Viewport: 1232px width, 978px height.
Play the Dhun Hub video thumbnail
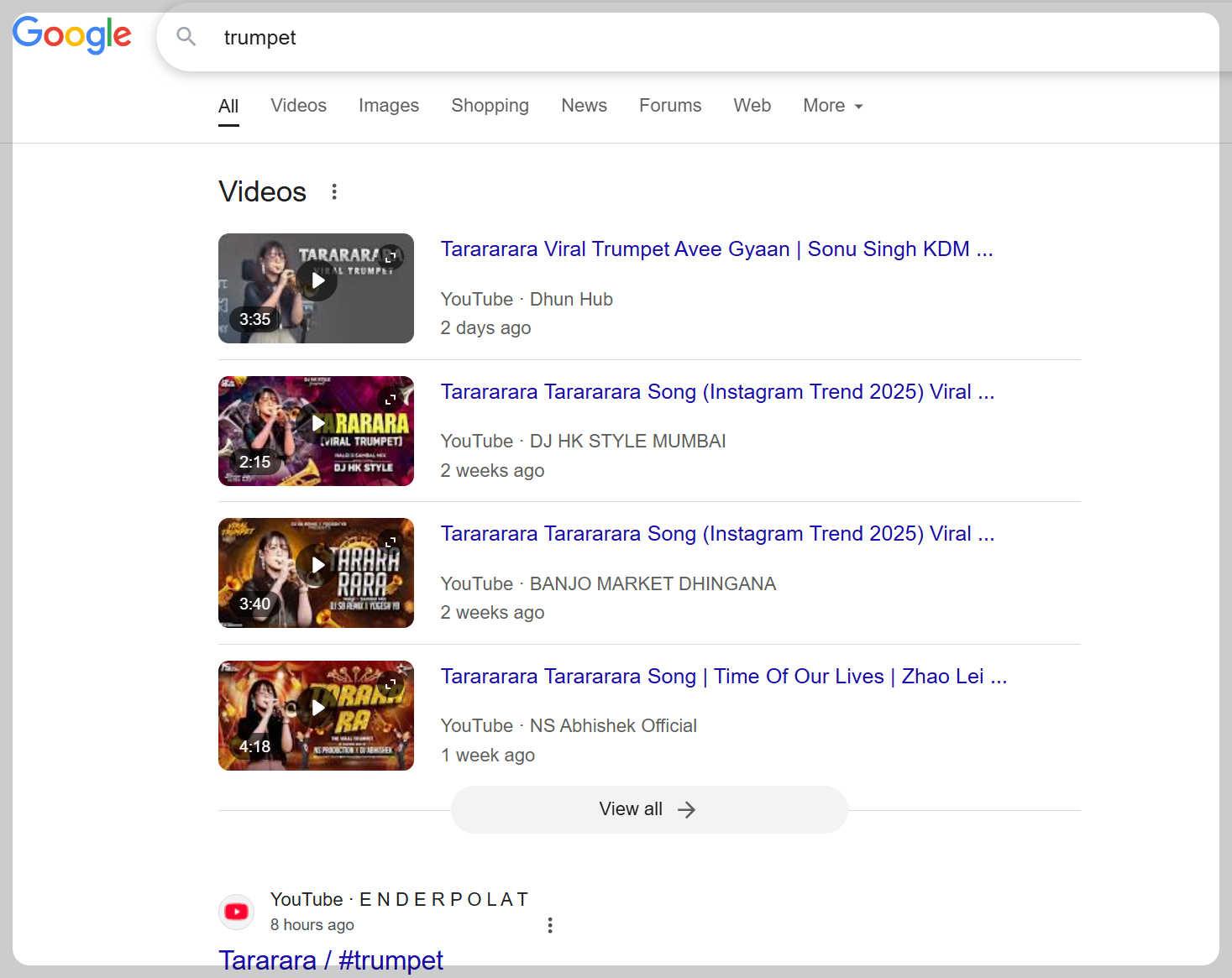point(317,281)
